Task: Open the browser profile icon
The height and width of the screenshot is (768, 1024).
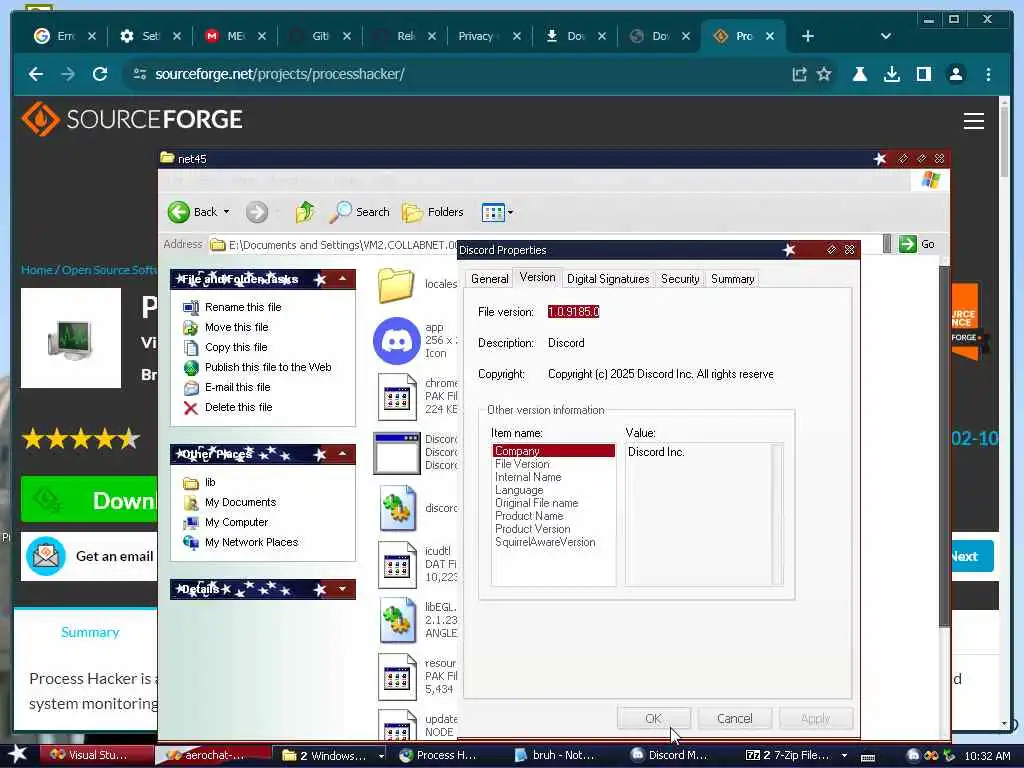Action: point(955,74)
